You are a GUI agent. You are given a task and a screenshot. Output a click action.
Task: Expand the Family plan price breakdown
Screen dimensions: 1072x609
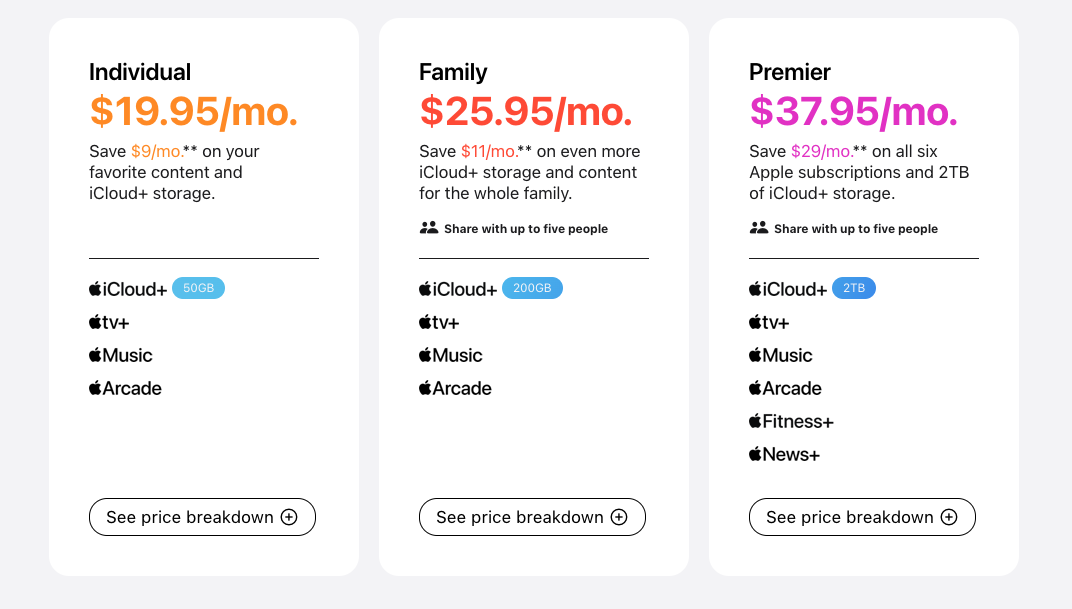(532, 517)
